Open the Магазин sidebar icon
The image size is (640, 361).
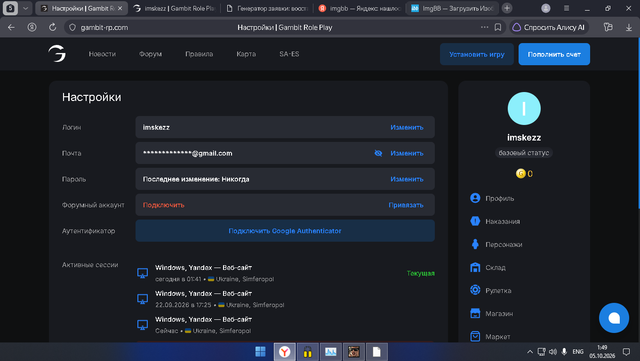[x=475, y=313]
